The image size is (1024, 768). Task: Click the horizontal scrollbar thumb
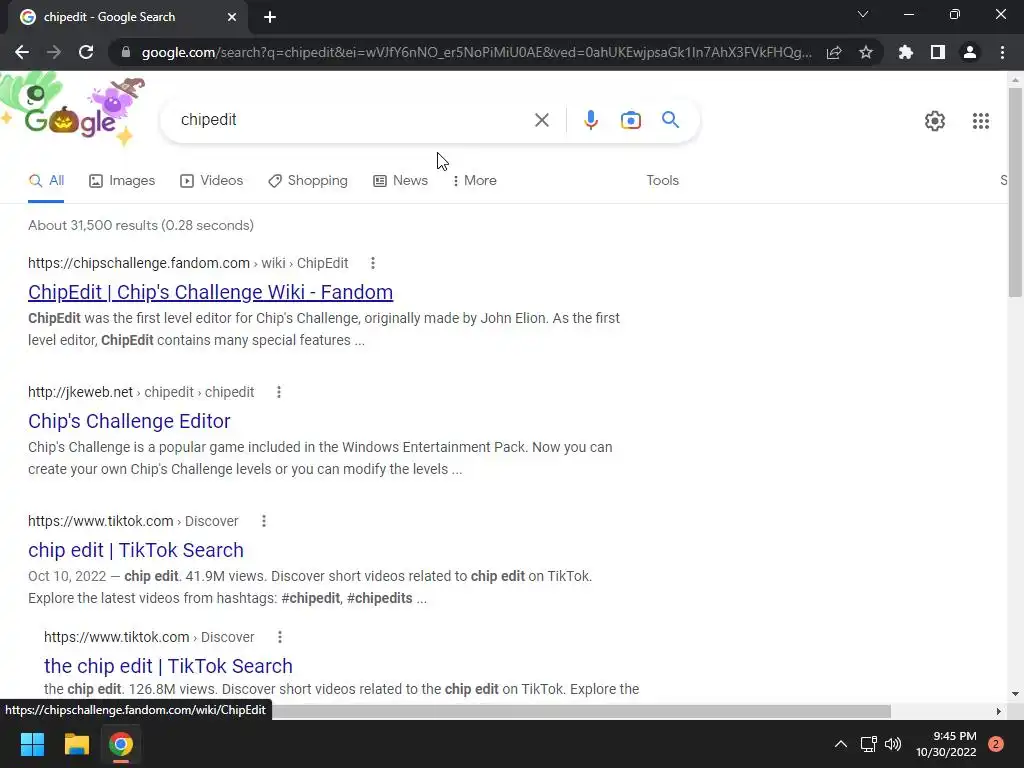[x=581, y=711]
